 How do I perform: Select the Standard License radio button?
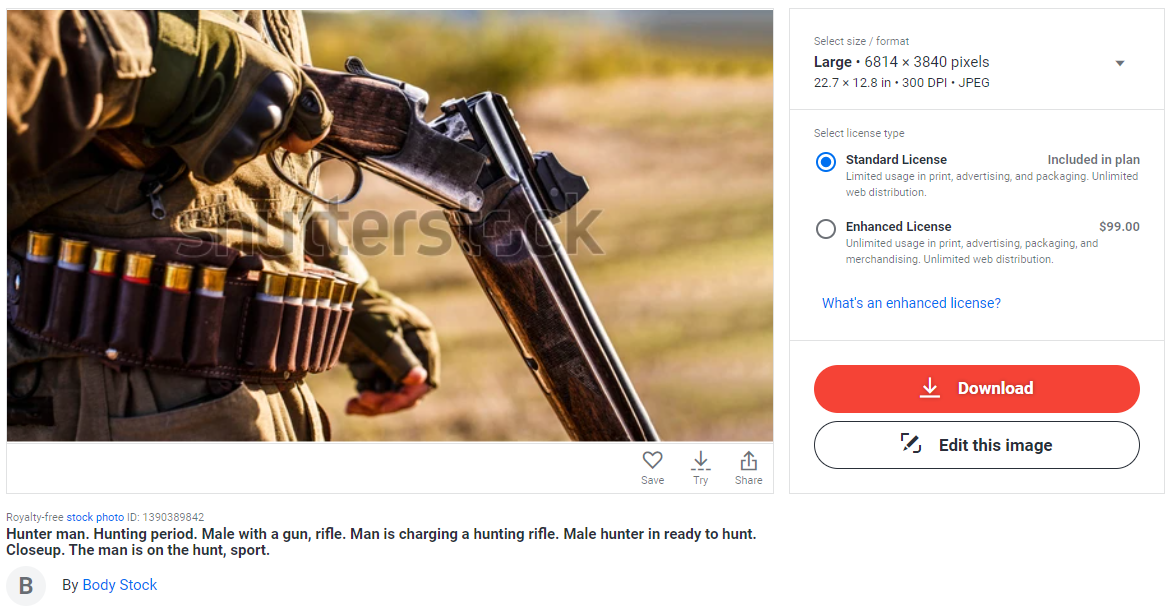click(x=825, y=162)
